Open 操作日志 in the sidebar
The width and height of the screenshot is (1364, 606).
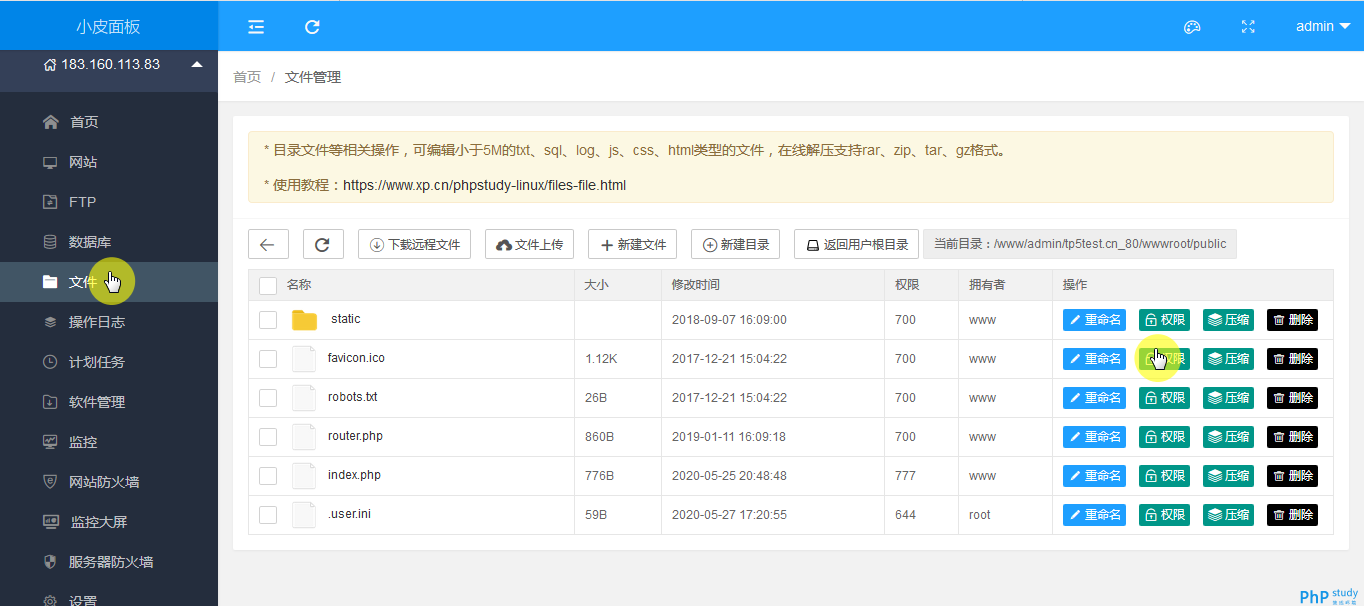tap(109, 322)
